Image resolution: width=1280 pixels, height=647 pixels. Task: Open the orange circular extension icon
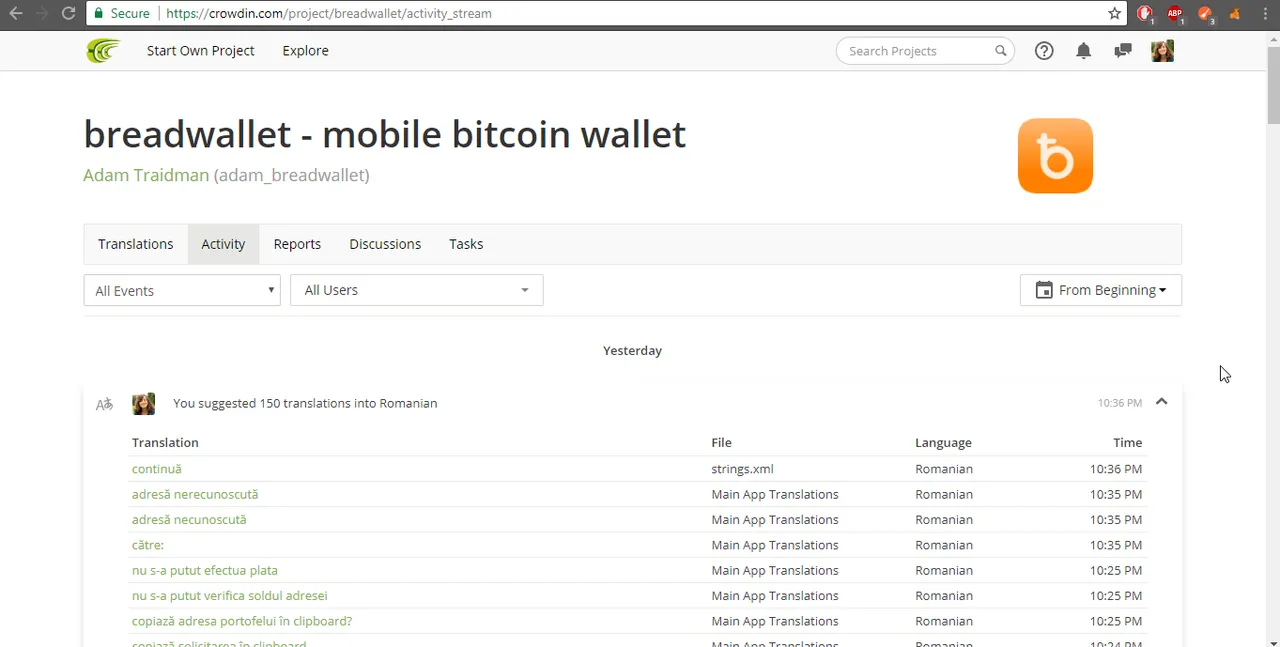(x=1205, y=13)
